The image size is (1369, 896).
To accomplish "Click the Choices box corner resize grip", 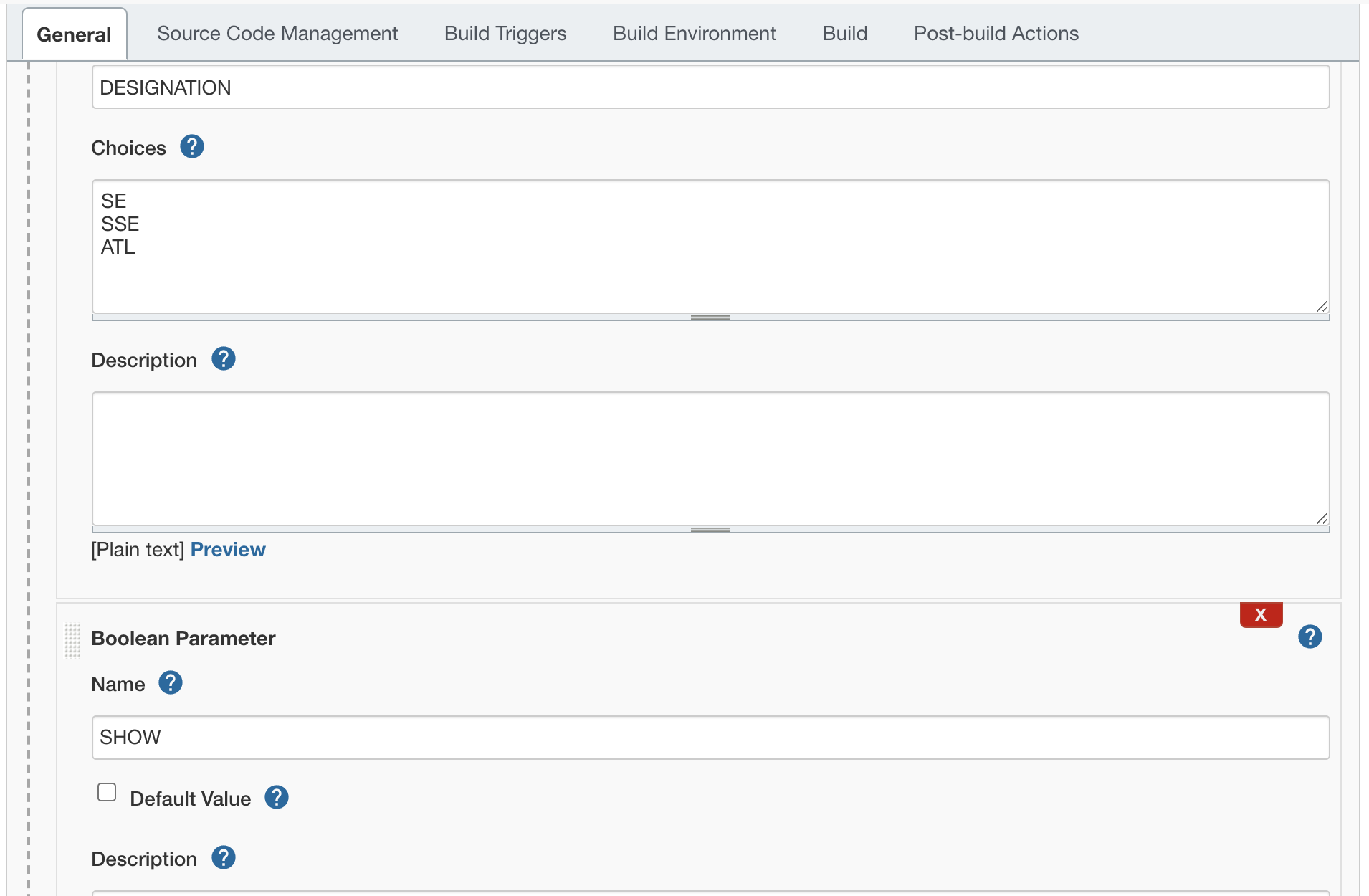I will click(1322, 306).
